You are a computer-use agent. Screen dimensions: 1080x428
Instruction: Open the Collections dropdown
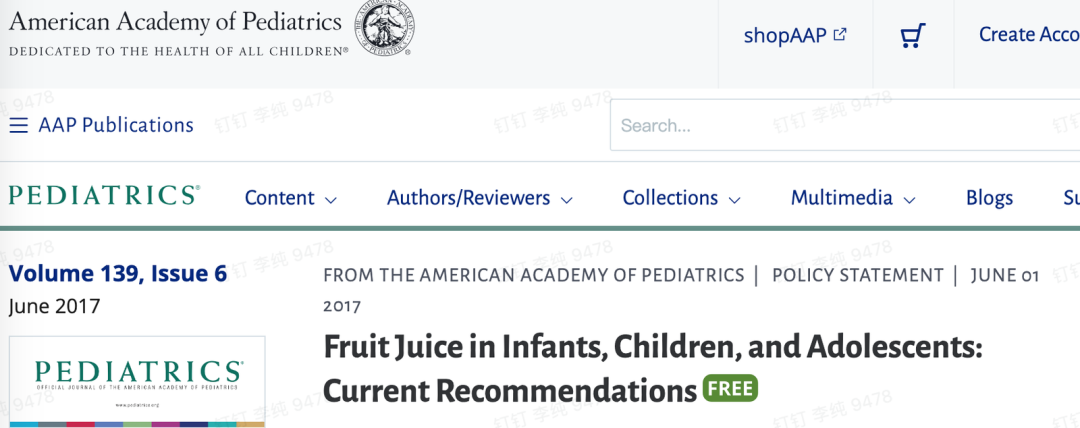coord(681,198)
